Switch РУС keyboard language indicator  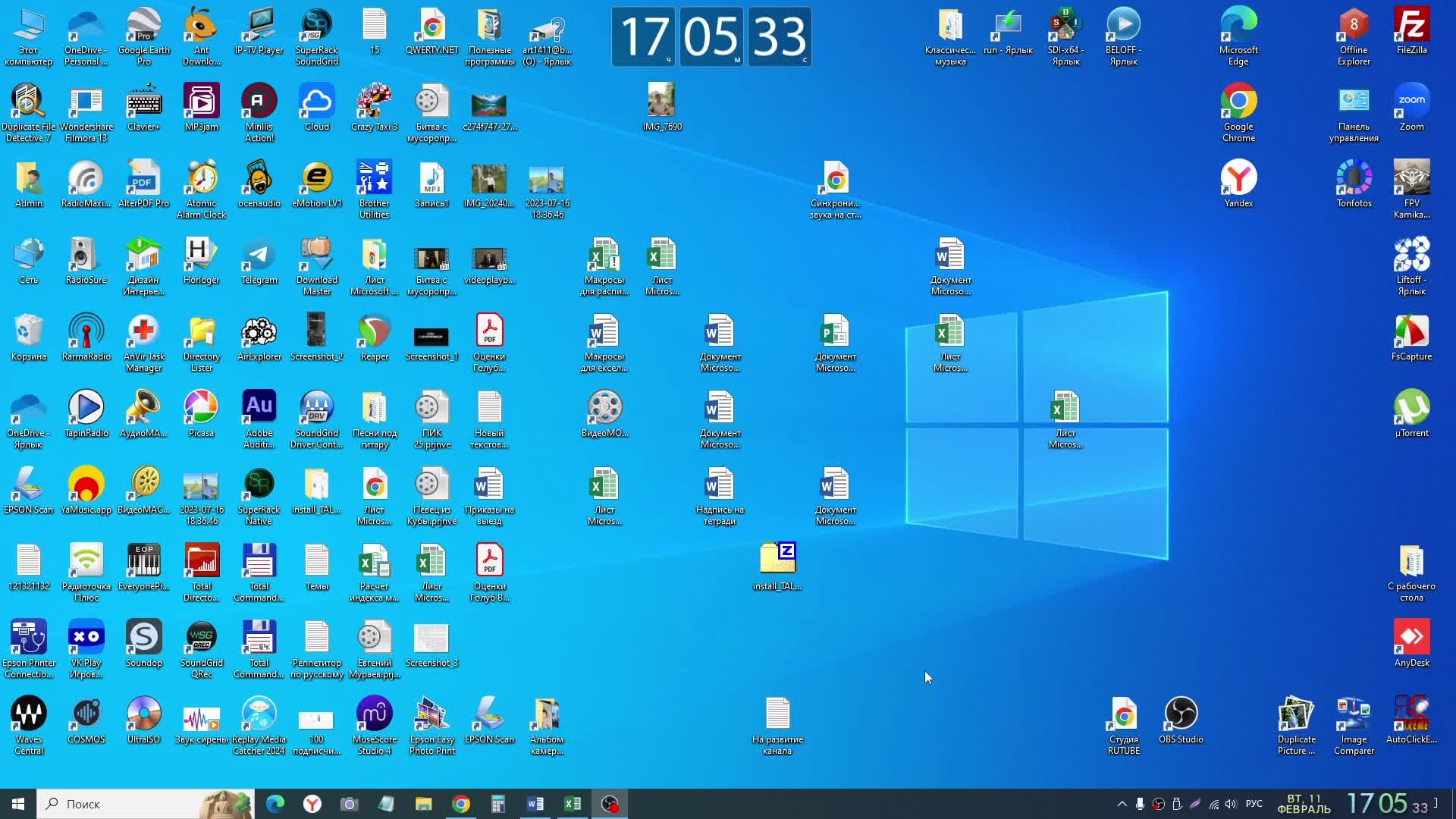click(1254, 804)
